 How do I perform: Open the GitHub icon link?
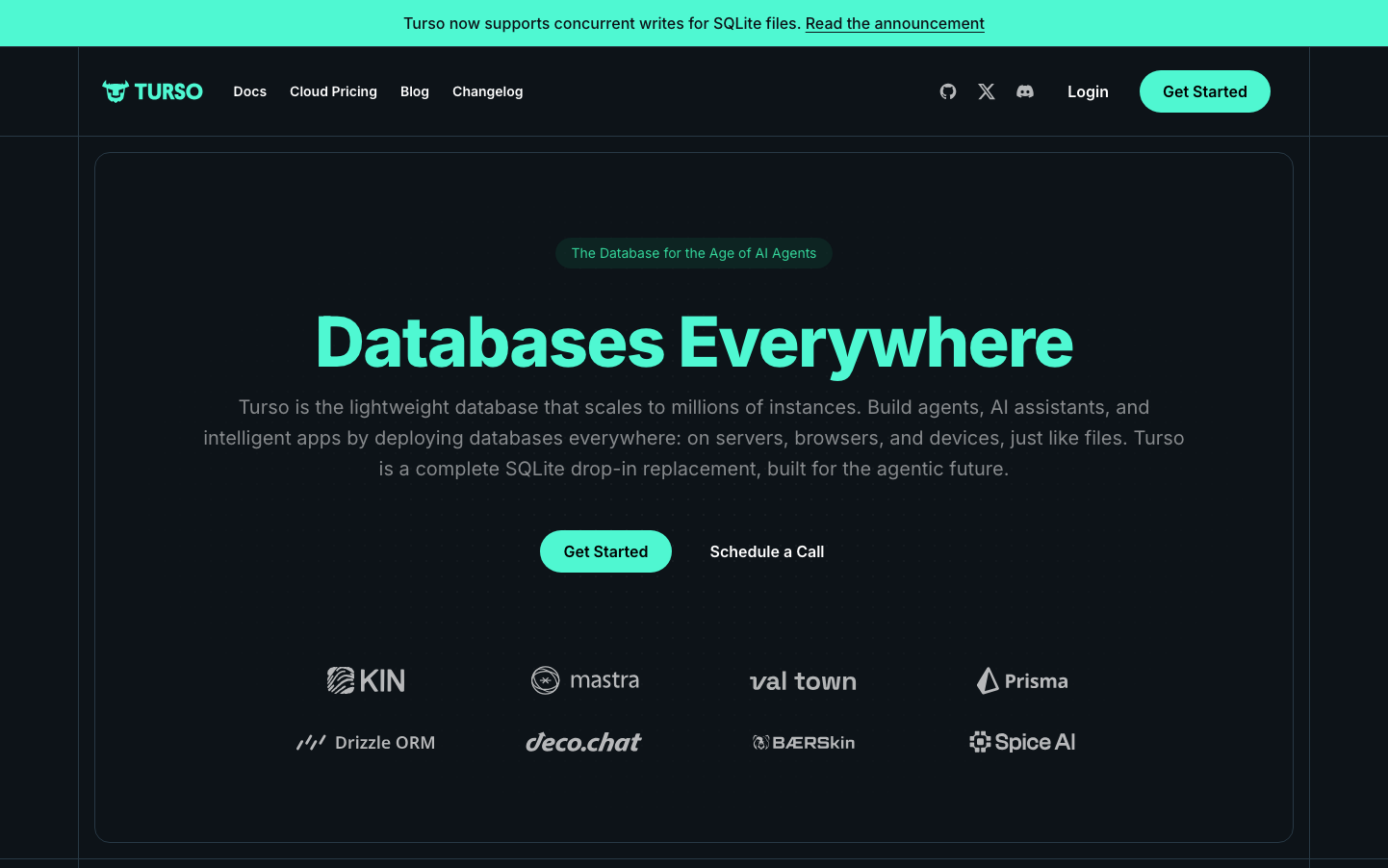click(x=948, y=91)
